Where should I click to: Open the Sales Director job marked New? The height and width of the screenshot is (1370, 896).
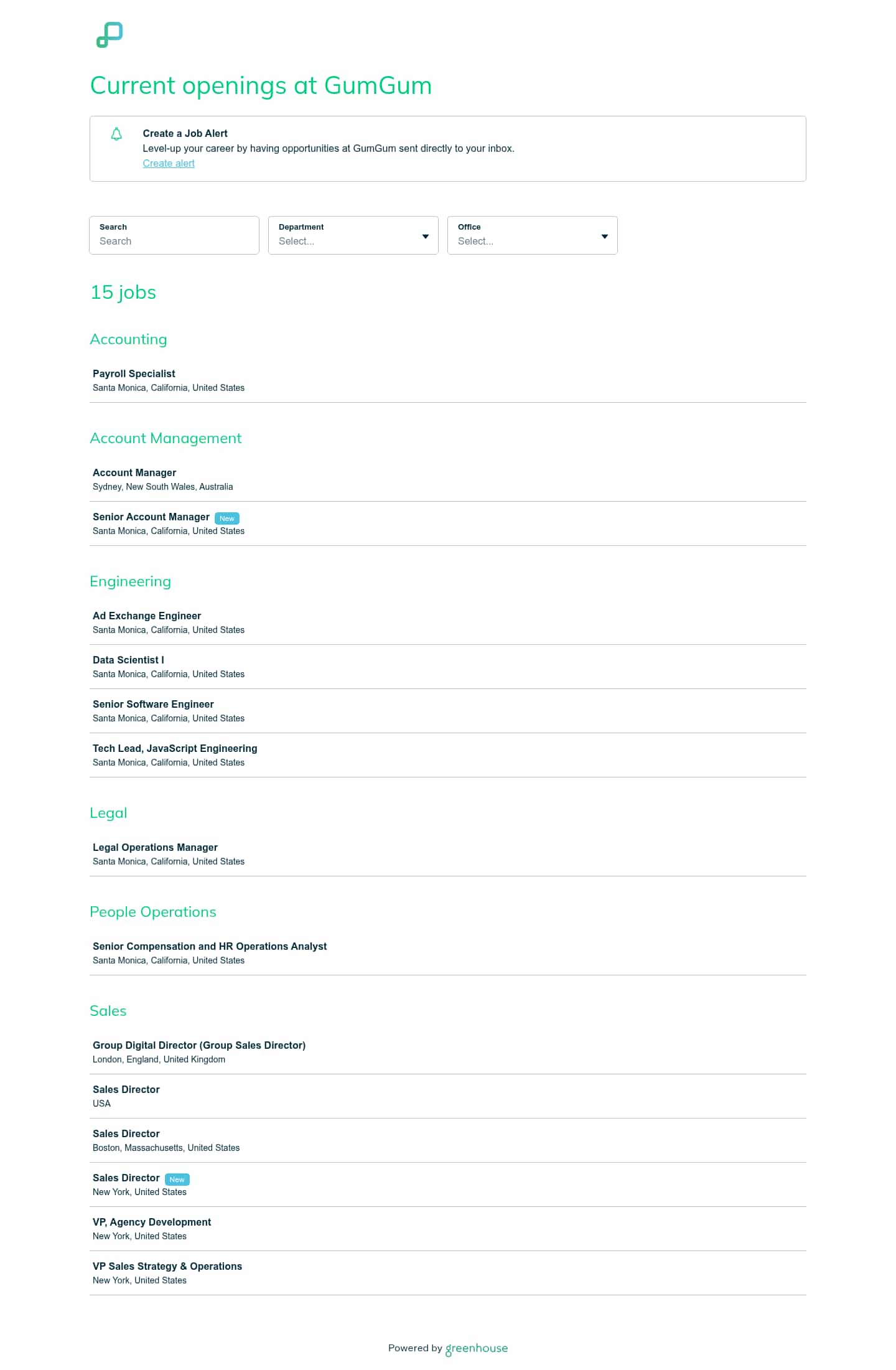coord(448,1185)
